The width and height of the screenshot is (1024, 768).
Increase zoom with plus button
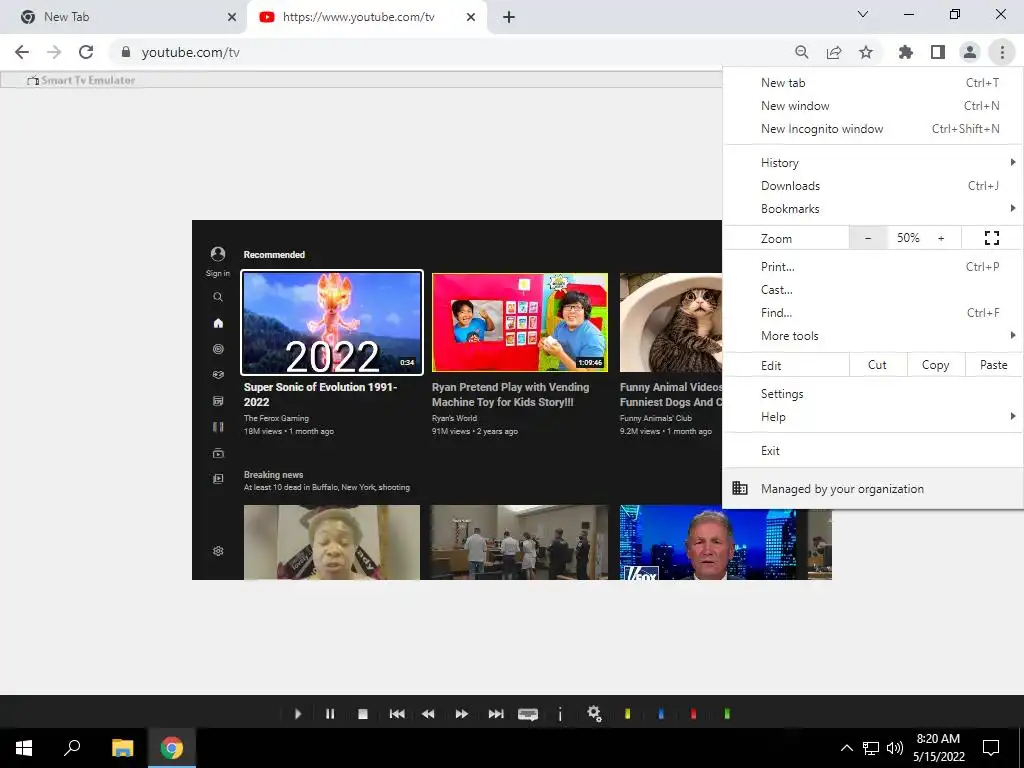pyautogui.click(x=941, y=238)
